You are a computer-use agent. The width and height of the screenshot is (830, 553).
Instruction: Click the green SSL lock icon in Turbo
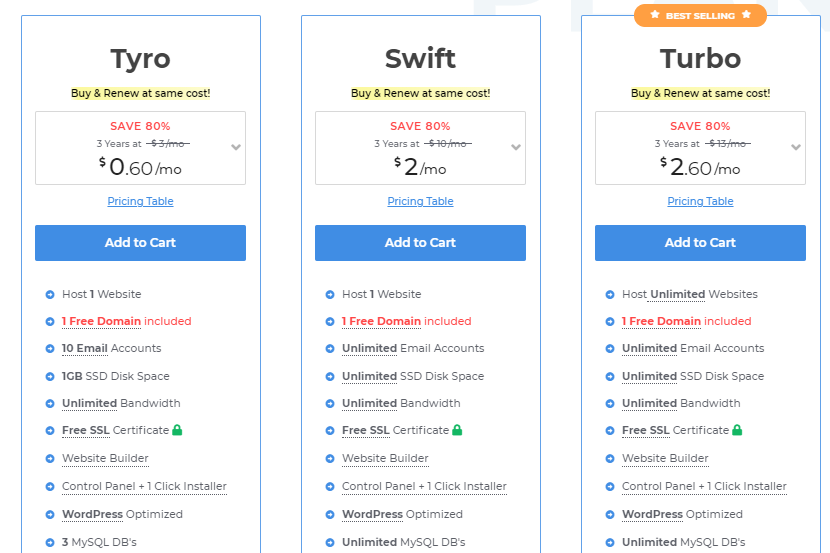(x=737, y=430)
